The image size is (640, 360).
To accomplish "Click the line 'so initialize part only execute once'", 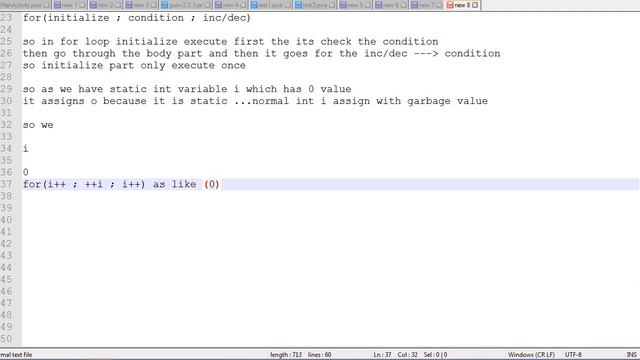I will pos(134,65).
